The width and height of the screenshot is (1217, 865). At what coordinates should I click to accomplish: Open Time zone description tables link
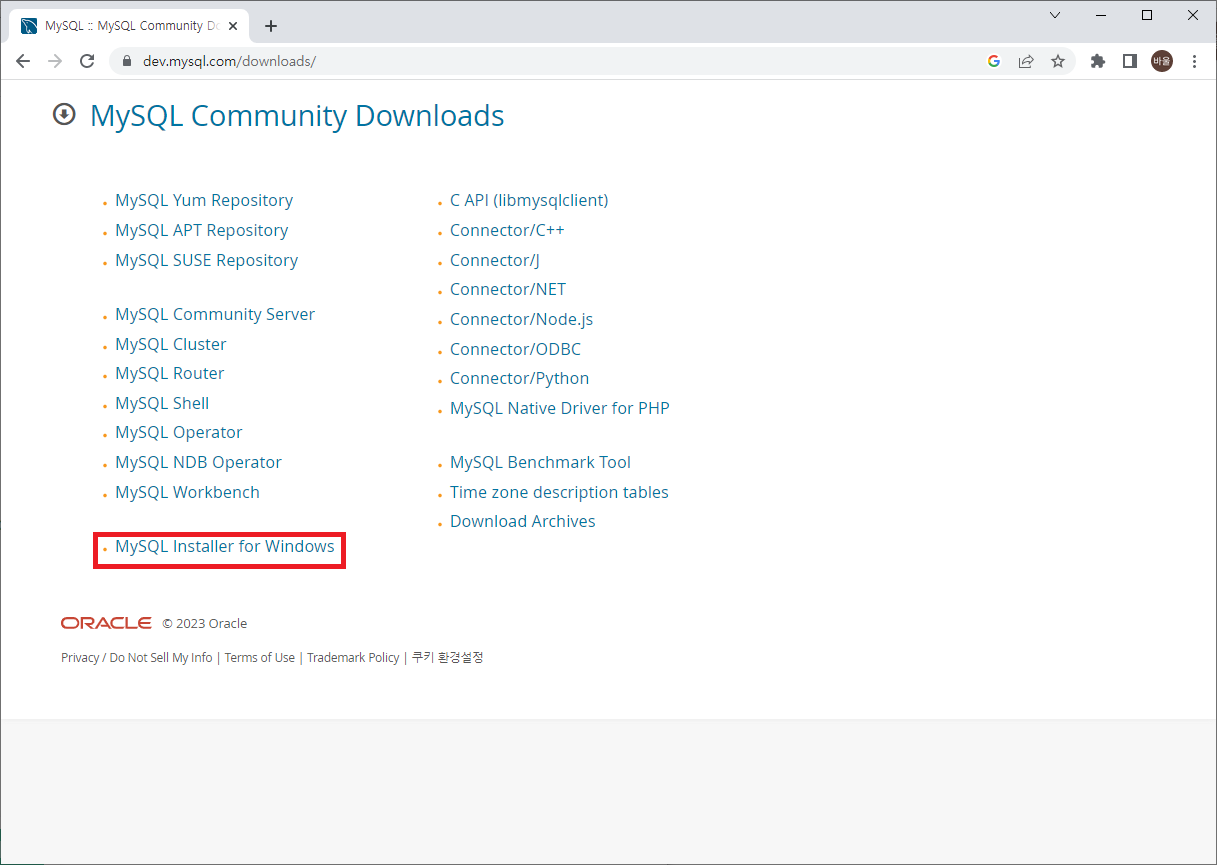559,492
